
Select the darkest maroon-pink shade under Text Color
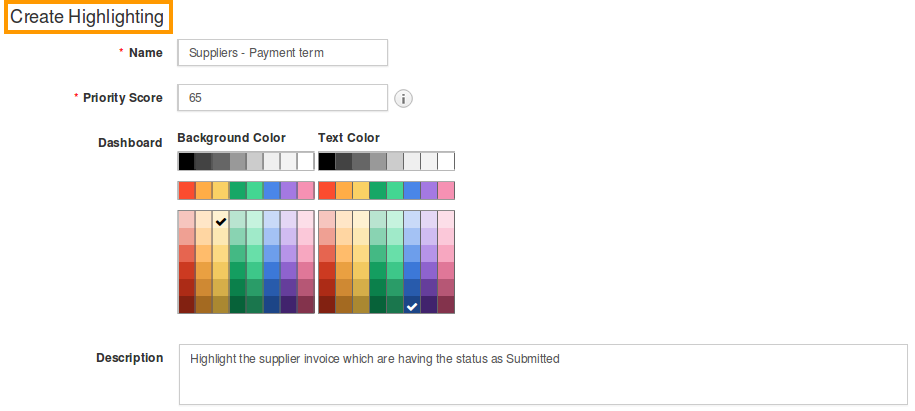[x=446, y=305]
